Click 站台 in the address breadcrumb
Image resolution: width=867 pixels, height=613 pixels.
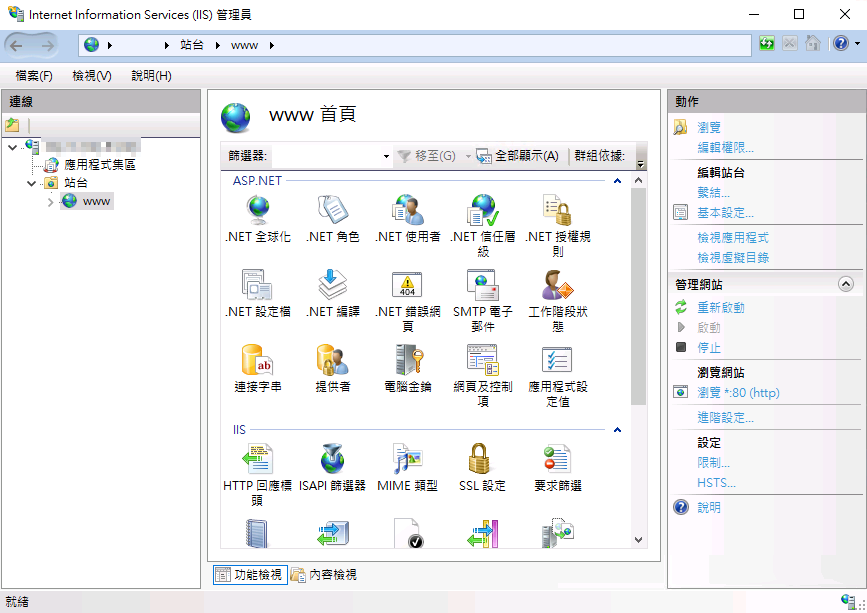pyautogui.click(x=192, y=45)
